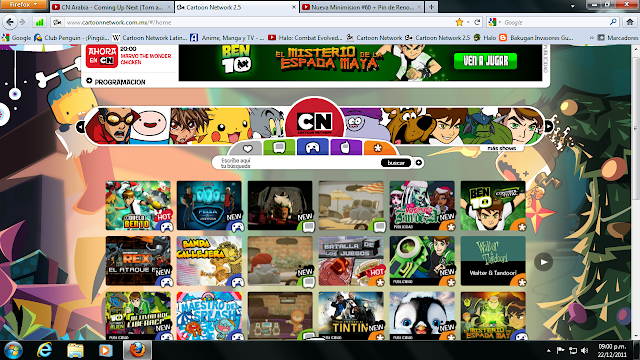Image resolution: width=640 pixels, height=360 pixels.
Task: Reload the page with the refresh icon
Action: click(x=477, y=22)
